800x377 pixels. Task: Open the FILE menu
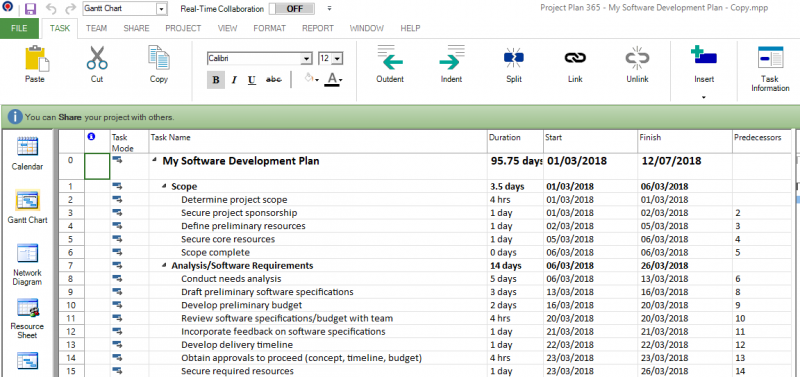[x=19, y=29]
